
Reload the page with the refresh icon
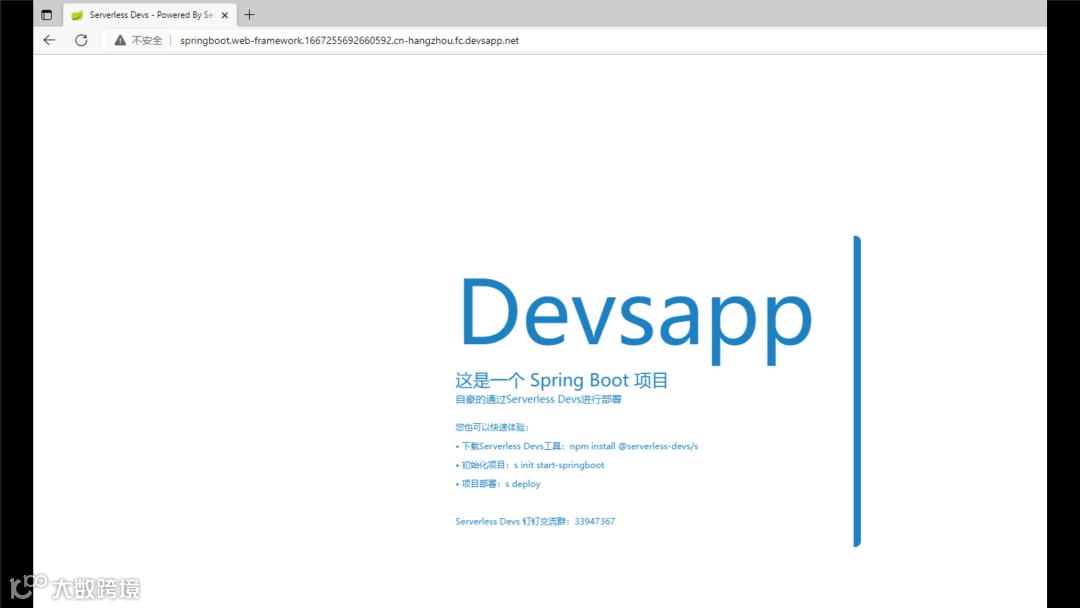[x=81, y=40]
